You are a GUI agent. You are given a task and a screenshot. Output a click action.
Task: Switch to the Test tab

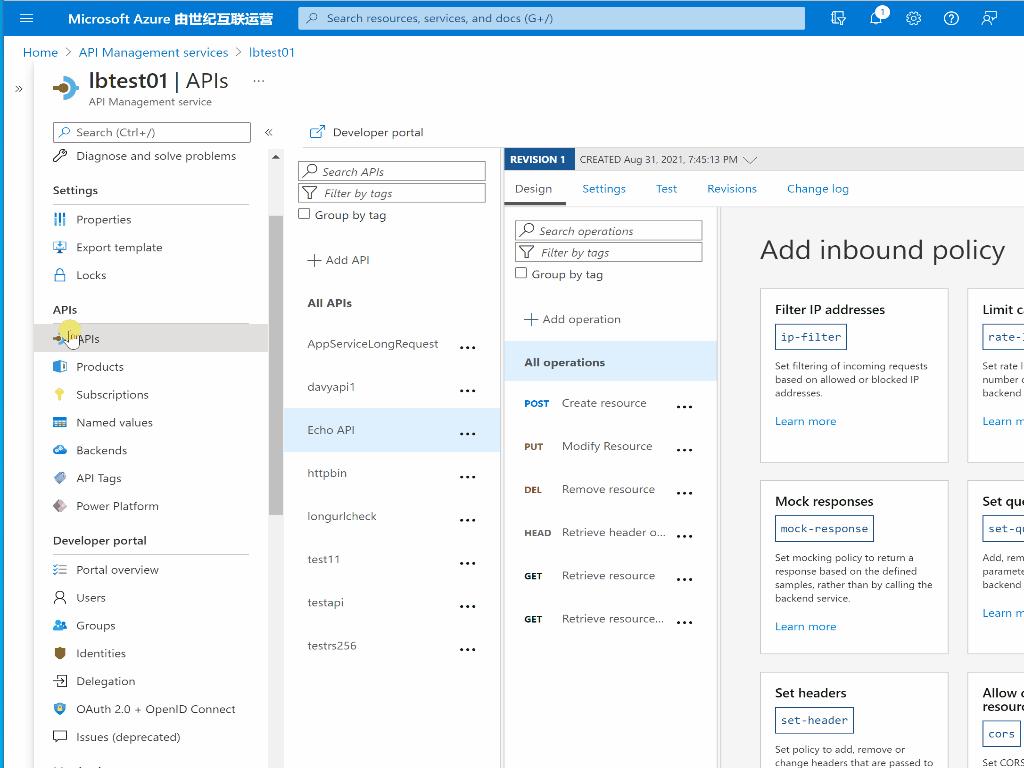666,188
